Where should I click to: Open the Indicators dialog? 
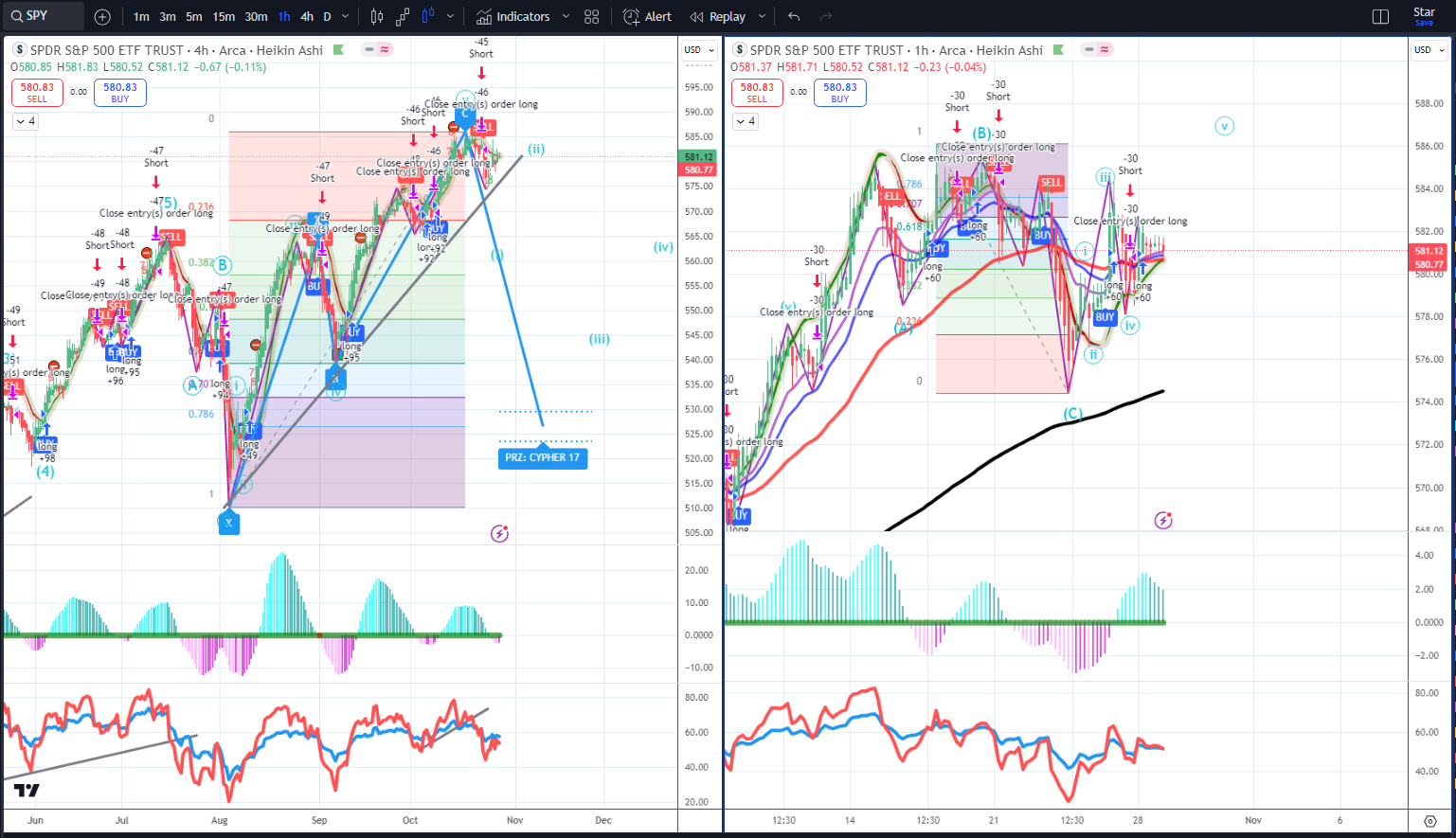(x=513, y=16)
